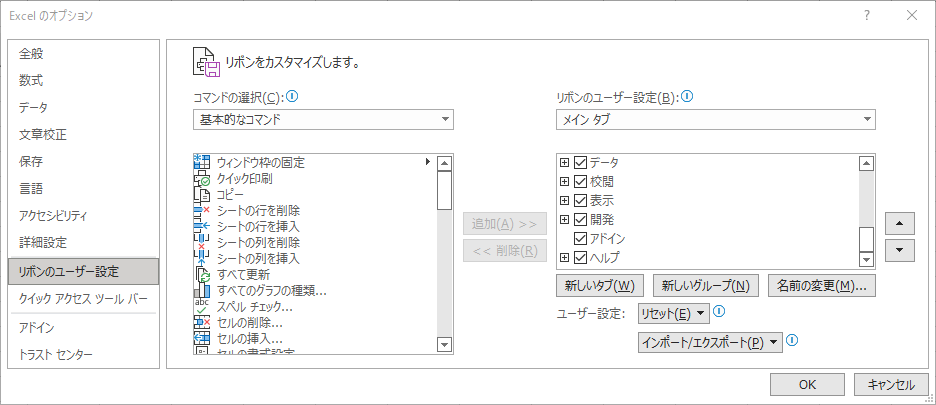Image resolution: width=936 pixels, height=405 pixels.
Task: Expand the 校閲 tree node
Action: coord(564,182)
